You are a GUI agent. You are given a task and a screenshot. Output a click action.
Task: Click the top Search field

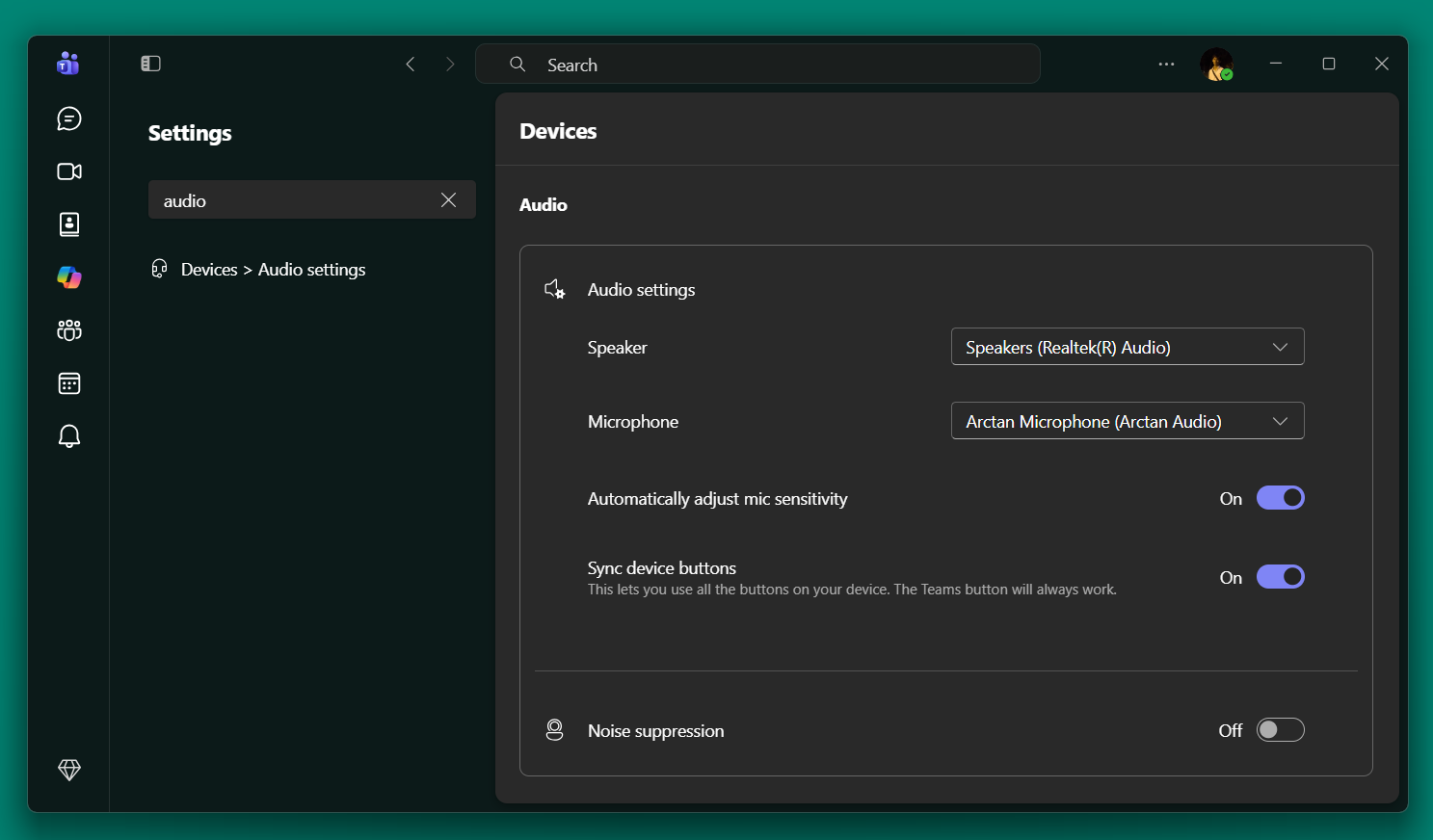[757, 64]
